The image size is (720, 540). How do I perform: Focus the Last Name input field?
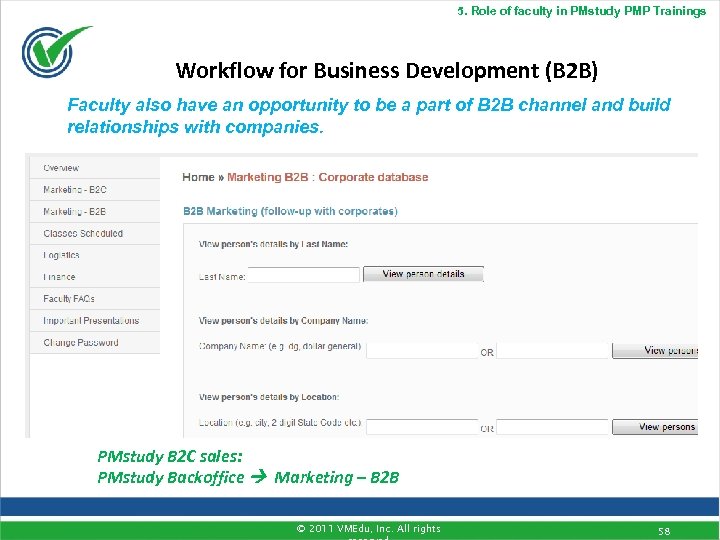(304, 275)
